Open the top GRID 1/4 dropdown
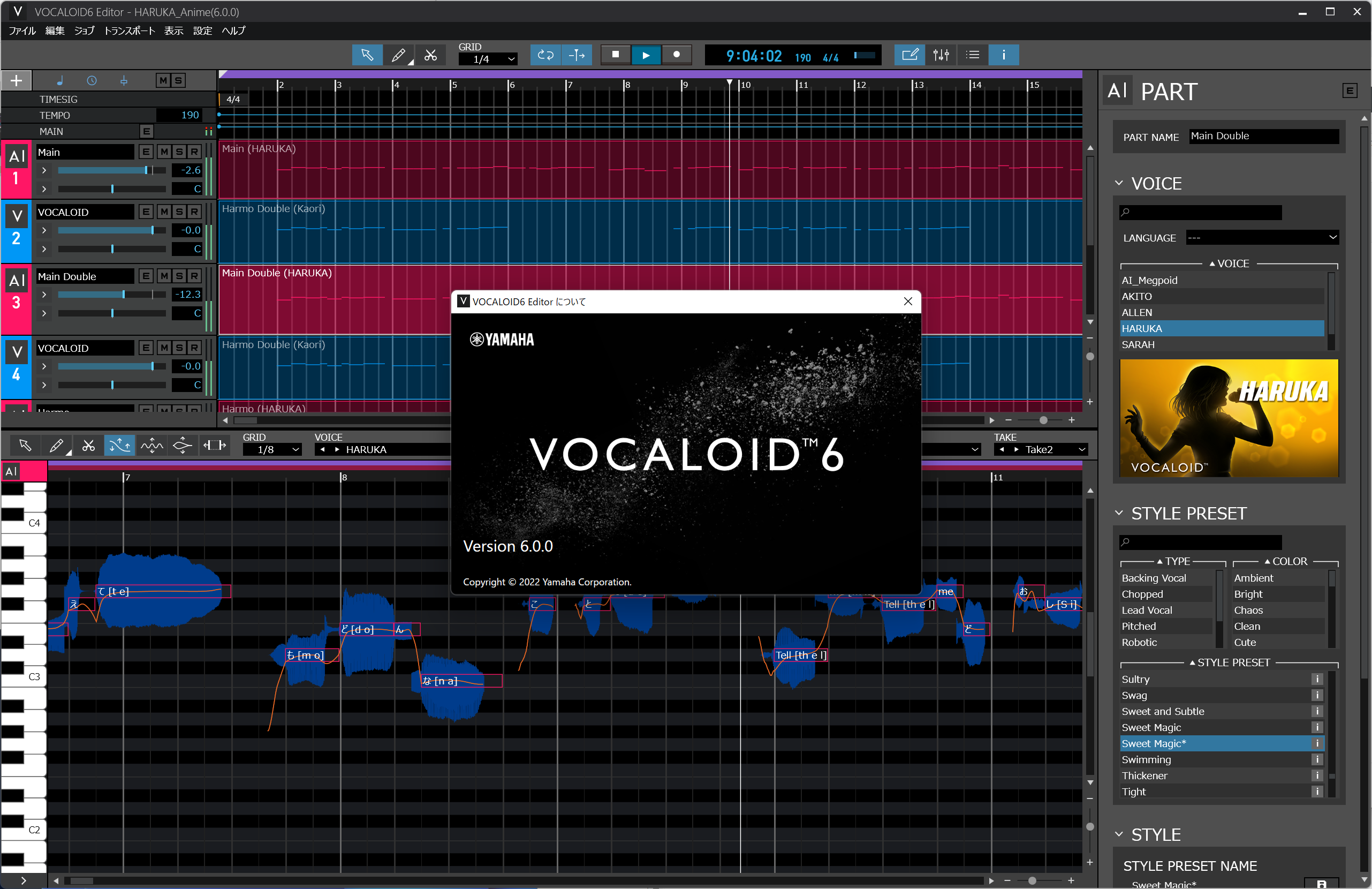Screen dimensions: 1372x889 pos(488,59)
